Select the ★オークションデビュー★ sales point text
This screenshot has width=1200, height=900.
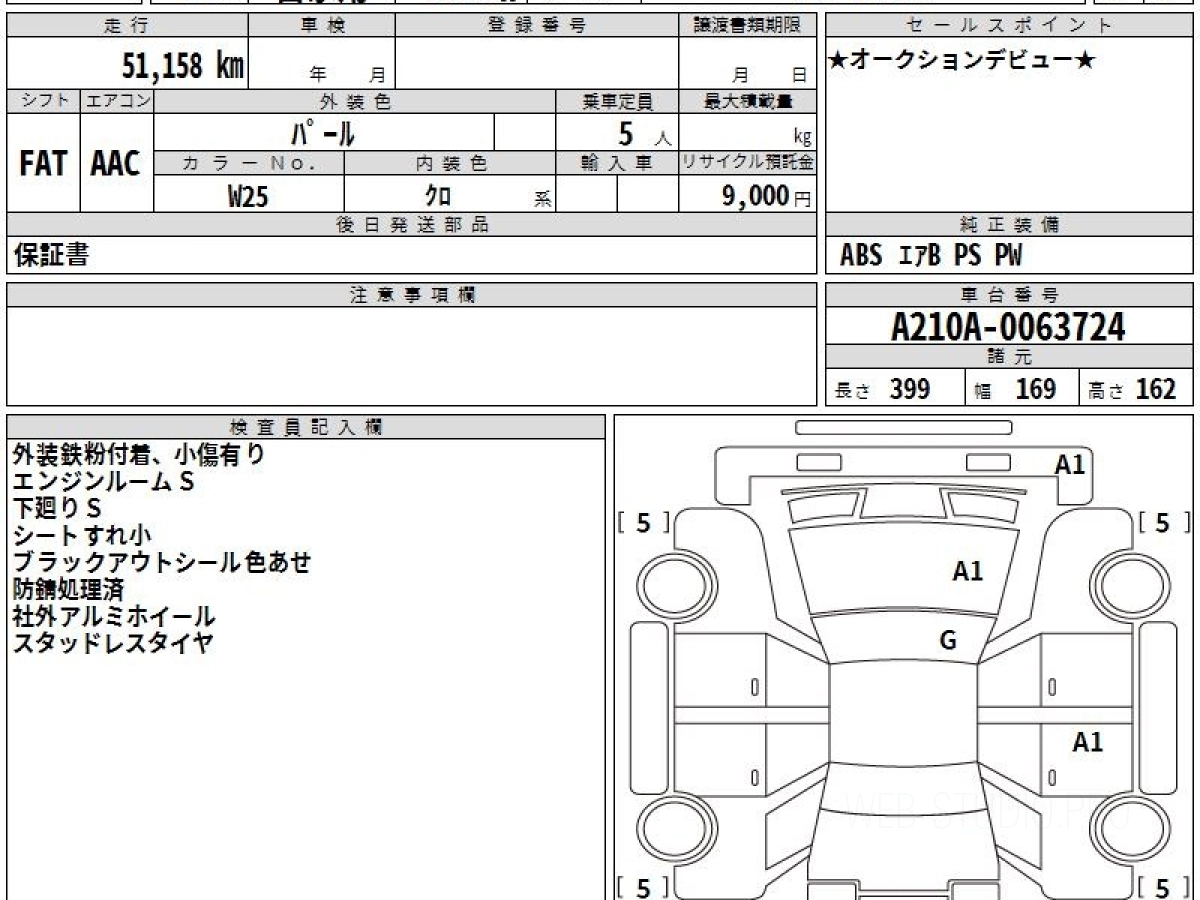tap(962, 61)
